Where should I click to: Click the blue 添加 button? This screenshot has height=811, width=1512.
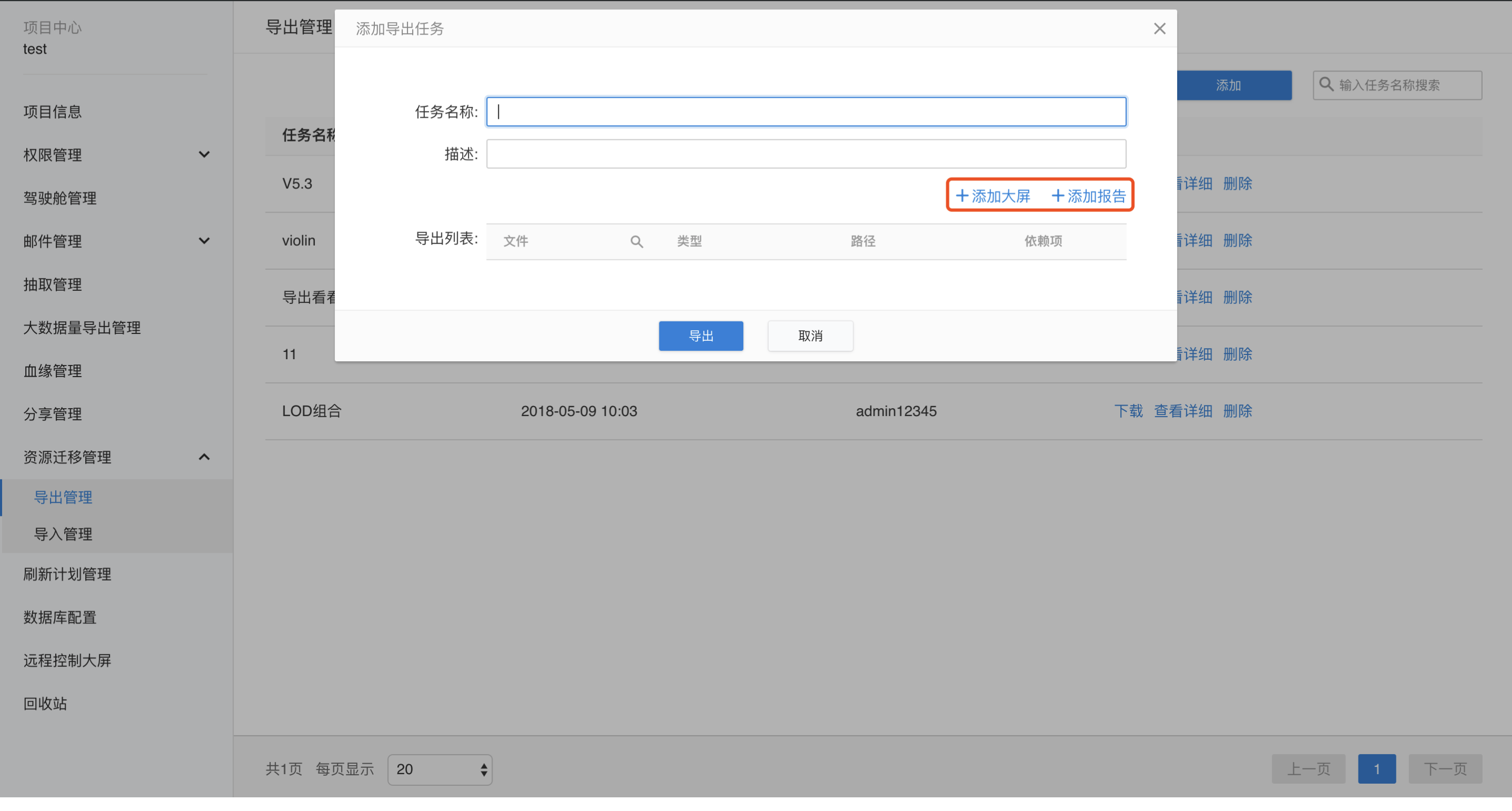1228,85
